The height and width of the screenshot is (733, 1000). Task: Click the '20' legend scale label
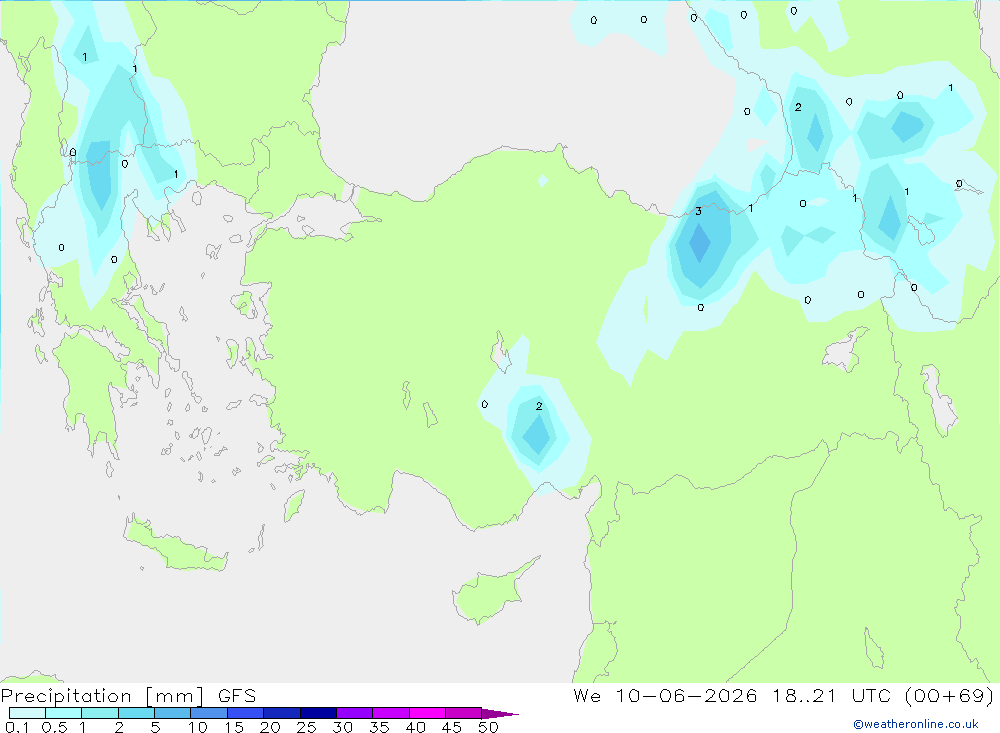270,727
